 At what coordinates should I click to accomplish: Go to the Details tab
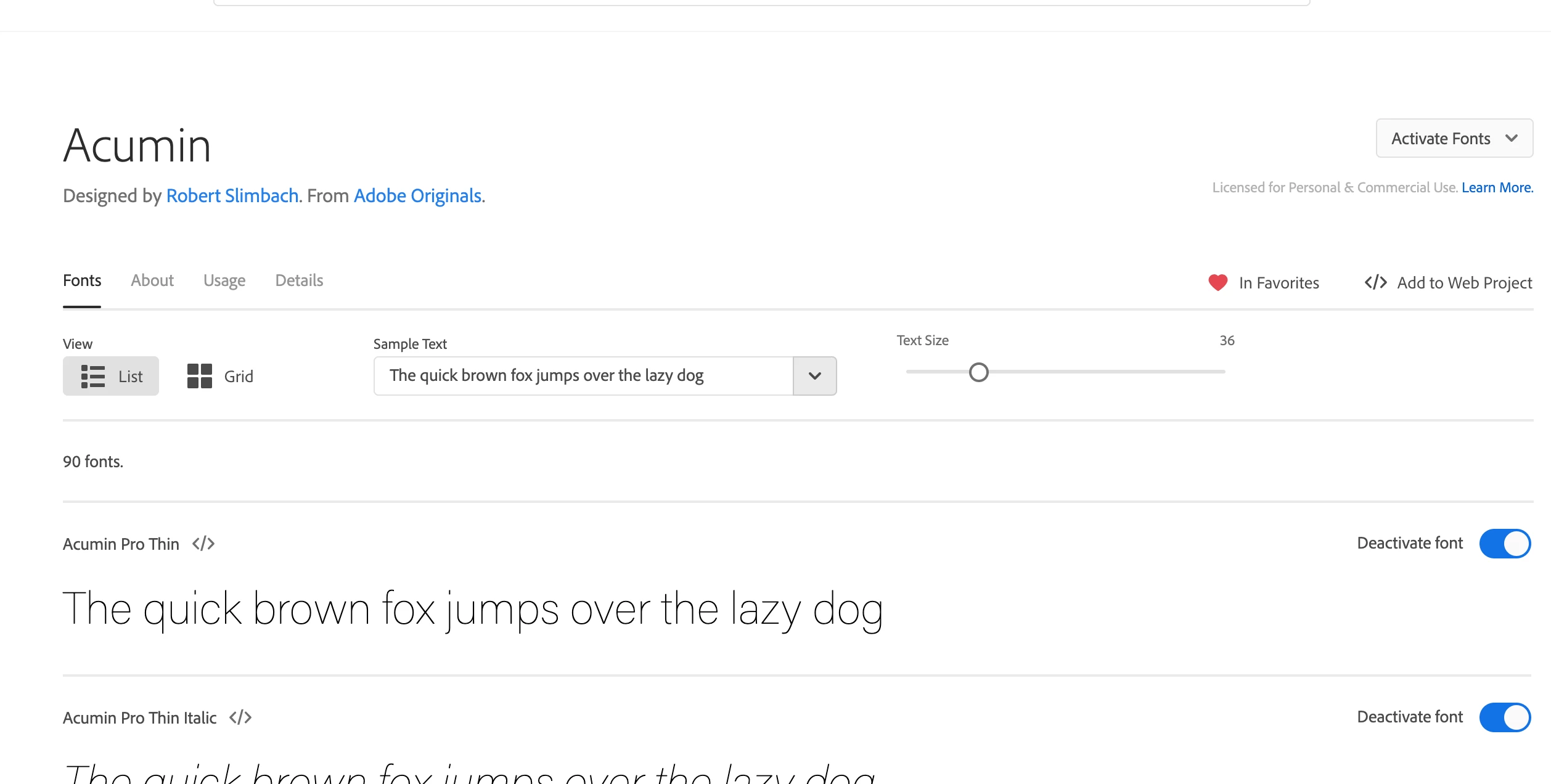[x=299, y=280]
